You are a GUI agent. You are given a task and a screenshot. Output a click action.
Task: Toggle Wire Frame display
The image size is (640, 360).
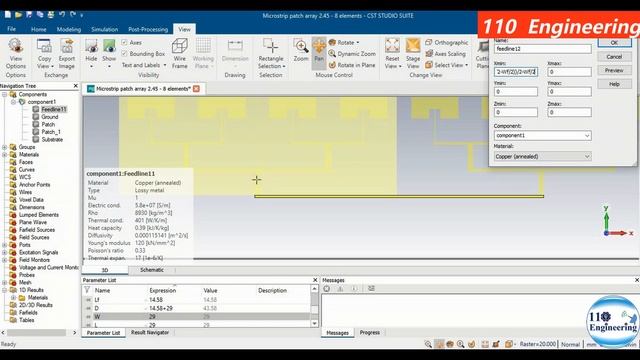[x=180, y=54]
